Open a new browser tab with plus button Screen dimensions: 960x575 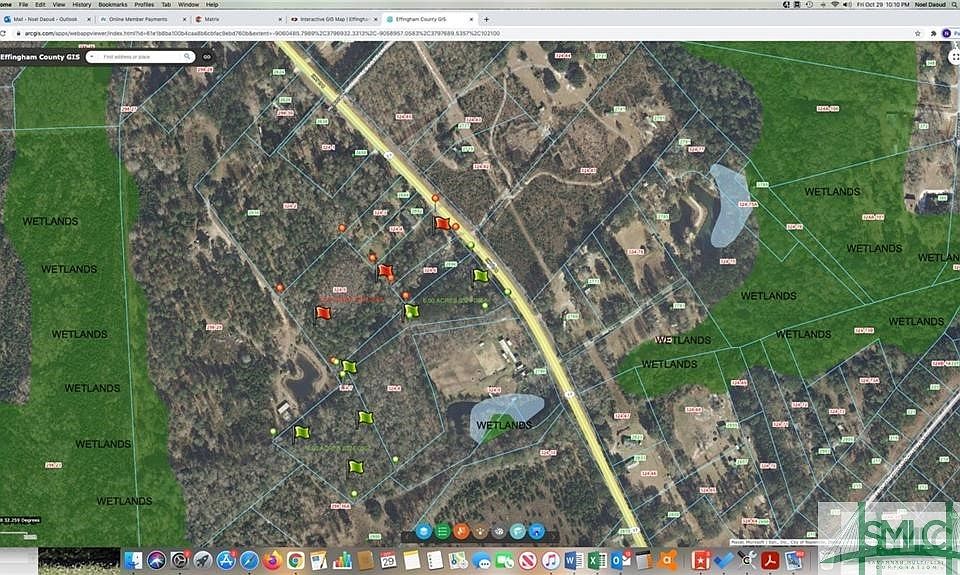coord(486,19)
